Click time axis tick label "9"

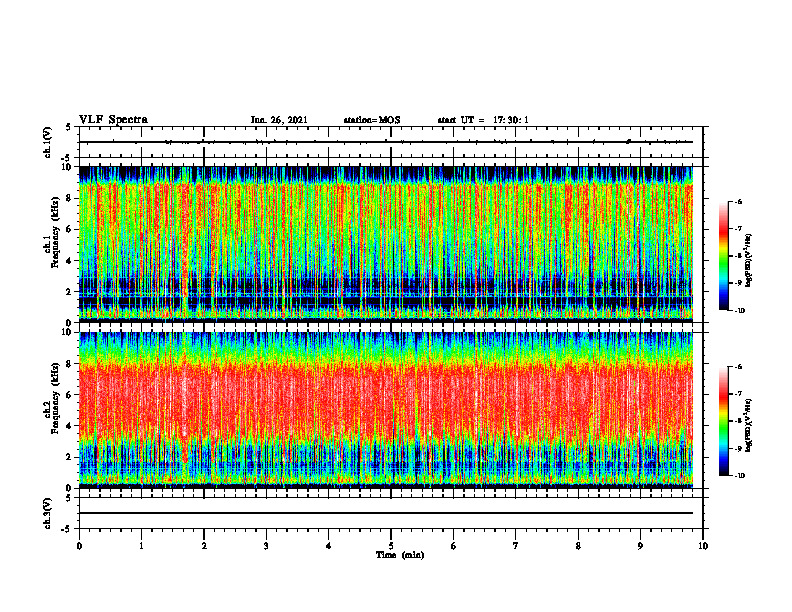point(640,546)
